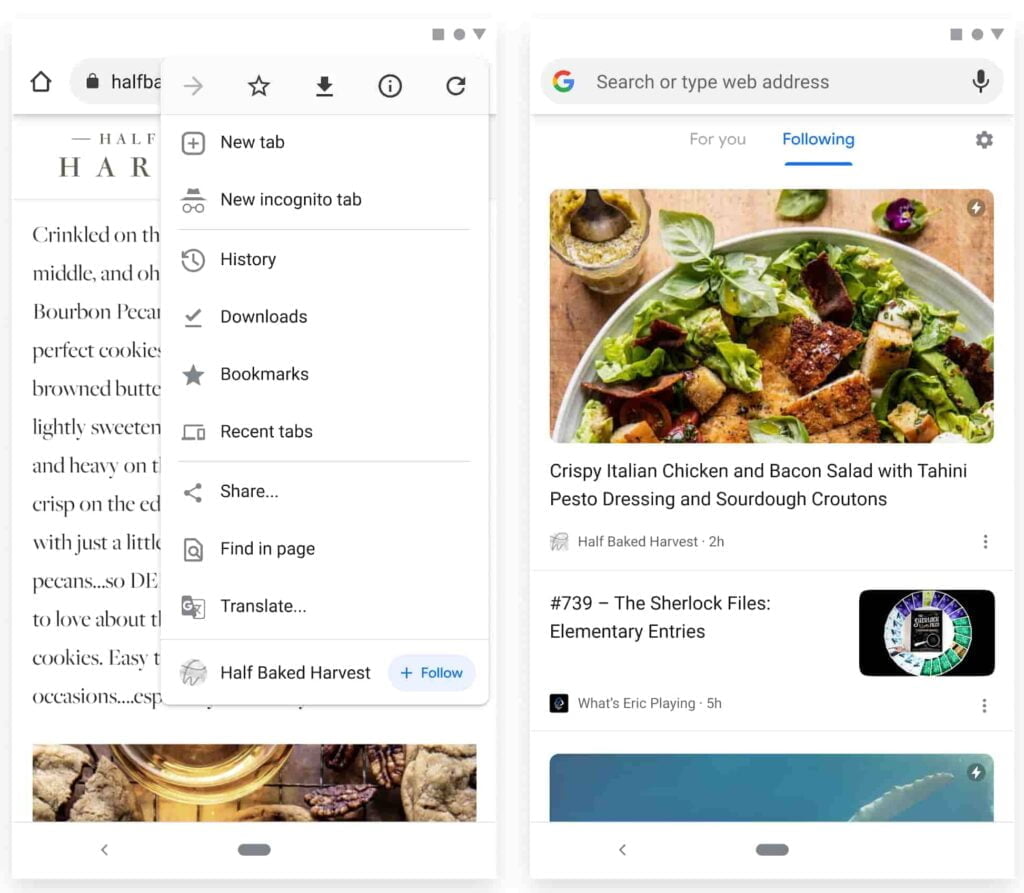Open the Sherlock Files thumbnail
This screenshot has width=1024, height=893.
(x=927, y=632)
